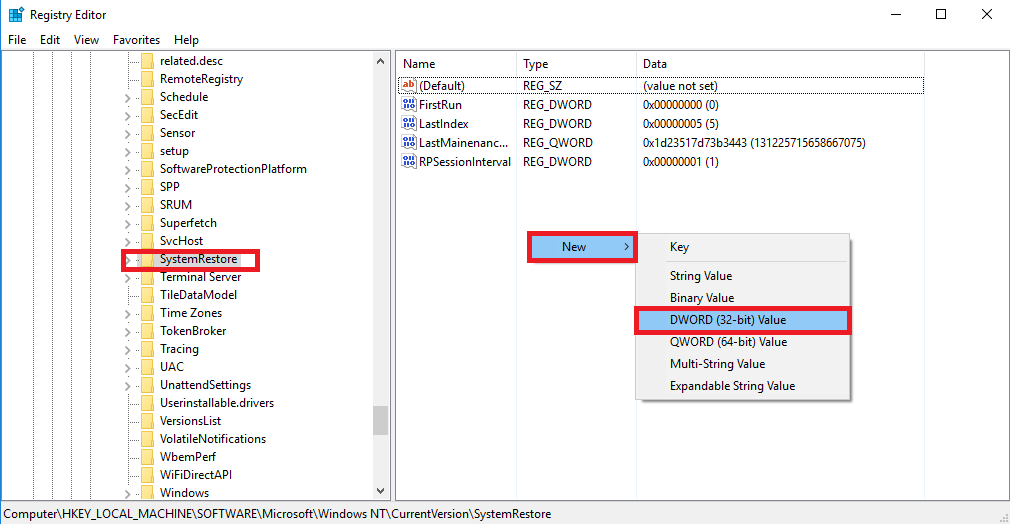Open the File menu
Screen dimensions: 1010x524
(17, 40)
